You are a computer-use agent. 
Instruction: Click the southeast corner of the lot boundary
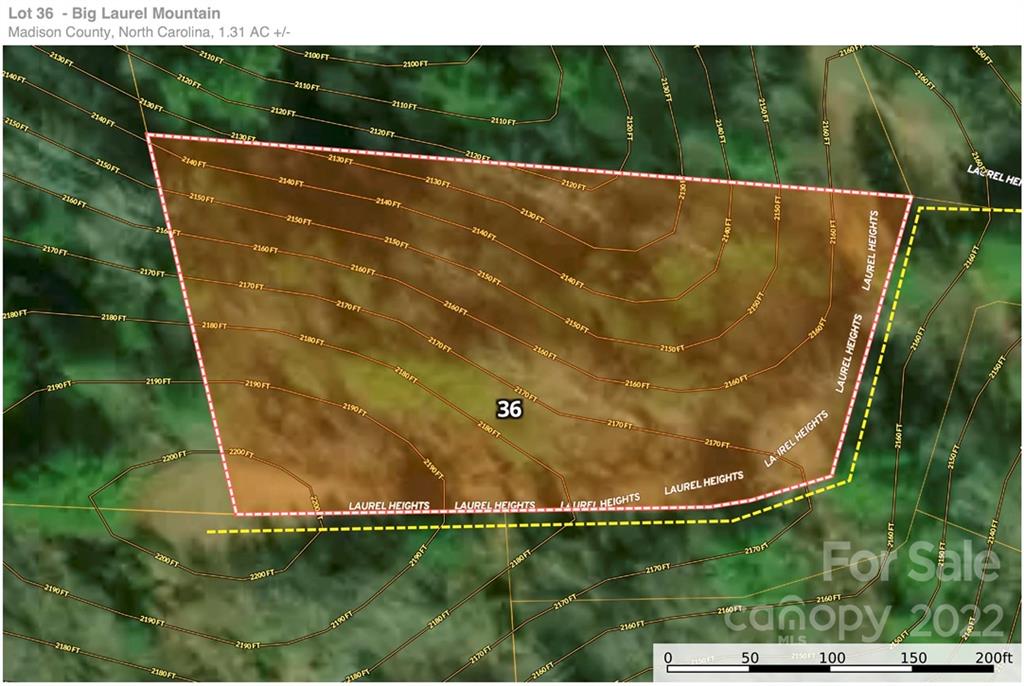832,476
